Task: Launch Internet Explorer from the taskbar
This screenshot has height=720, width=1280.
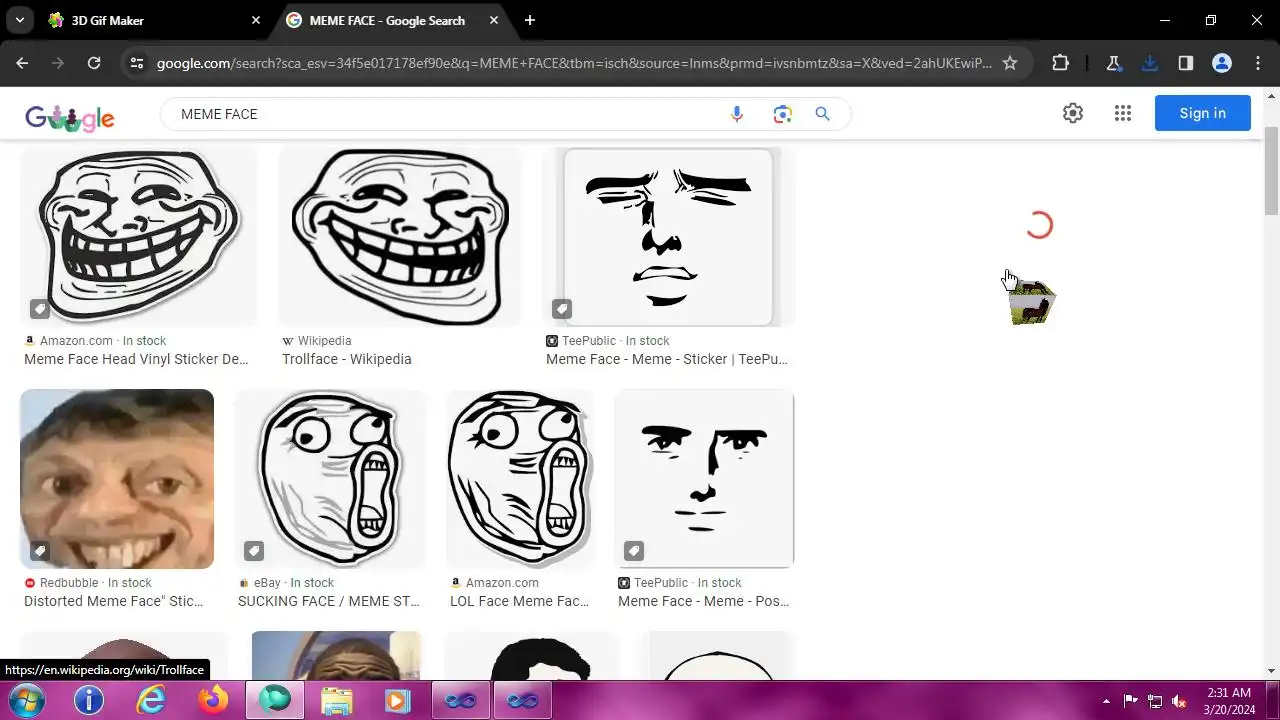Action: pyautogui.click(x=151, y=700)
